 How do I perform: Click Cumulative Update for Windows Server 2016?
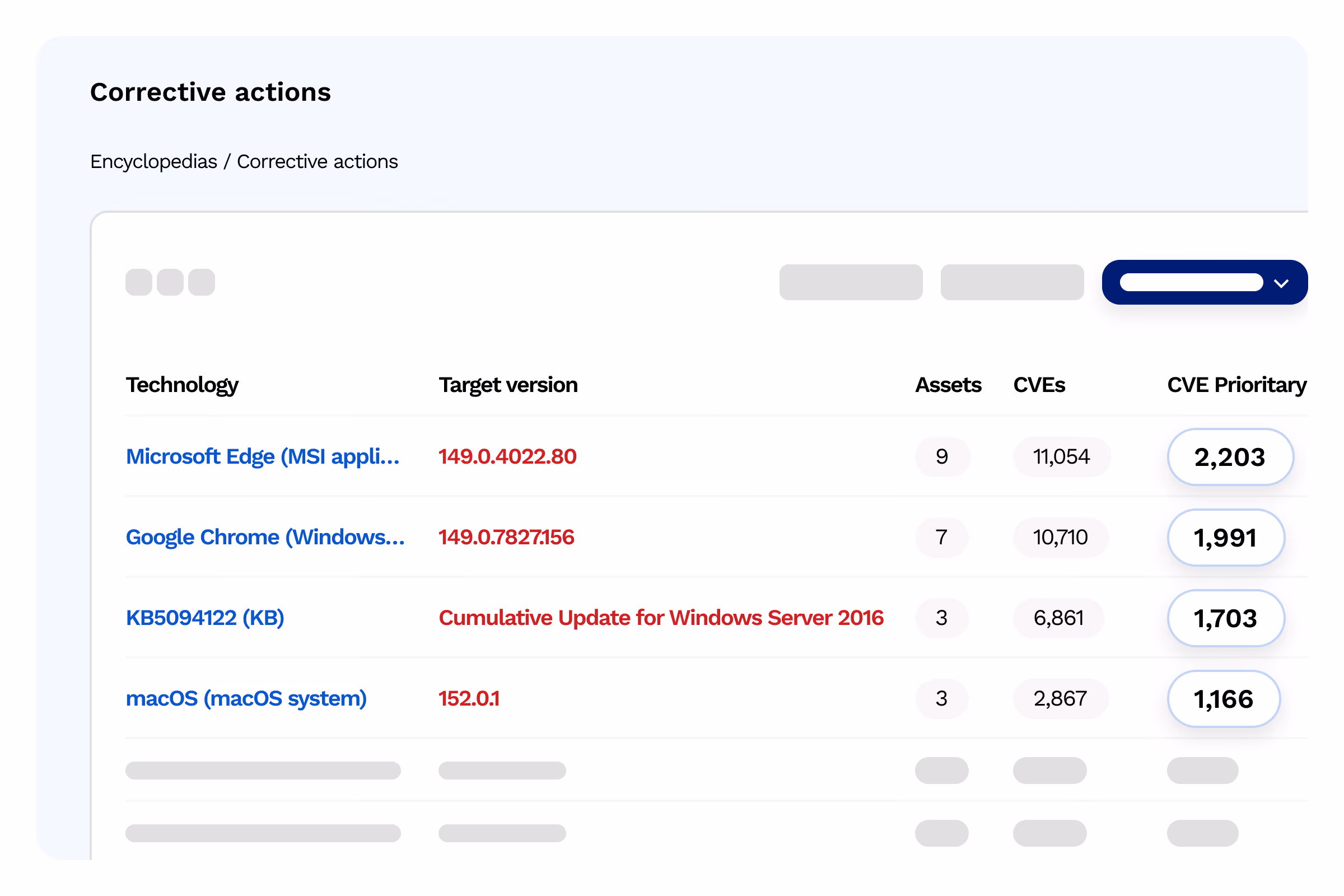point(661,618)
